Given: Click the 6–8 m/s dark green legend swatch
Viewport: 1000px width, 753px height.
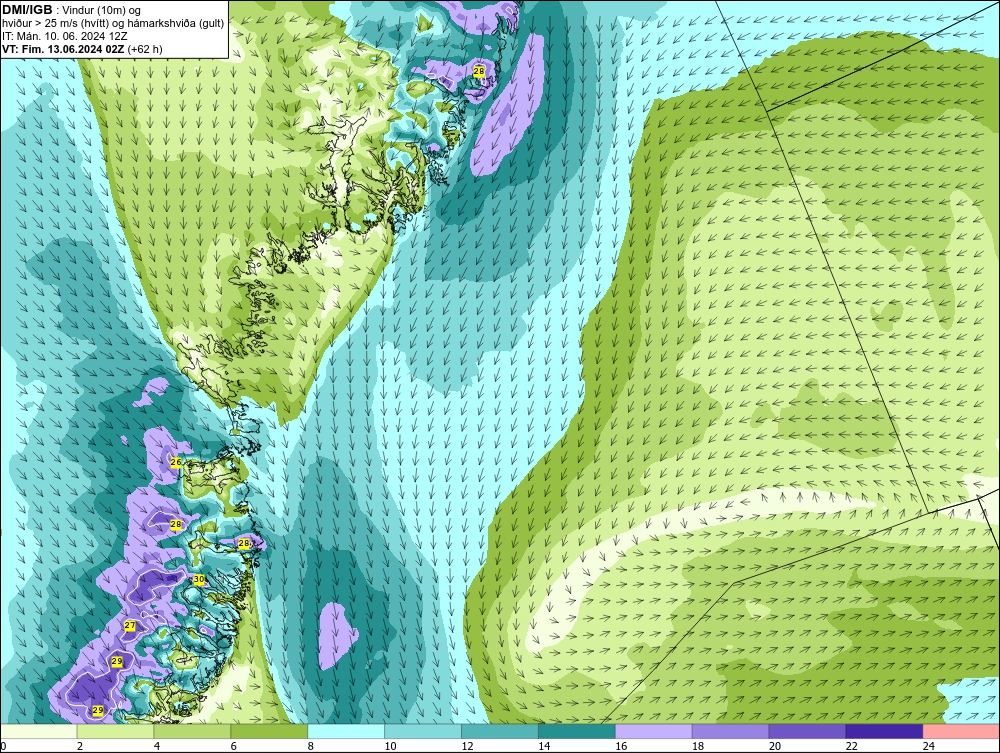Looking at the screenshot, I should [x=269, y=731].
